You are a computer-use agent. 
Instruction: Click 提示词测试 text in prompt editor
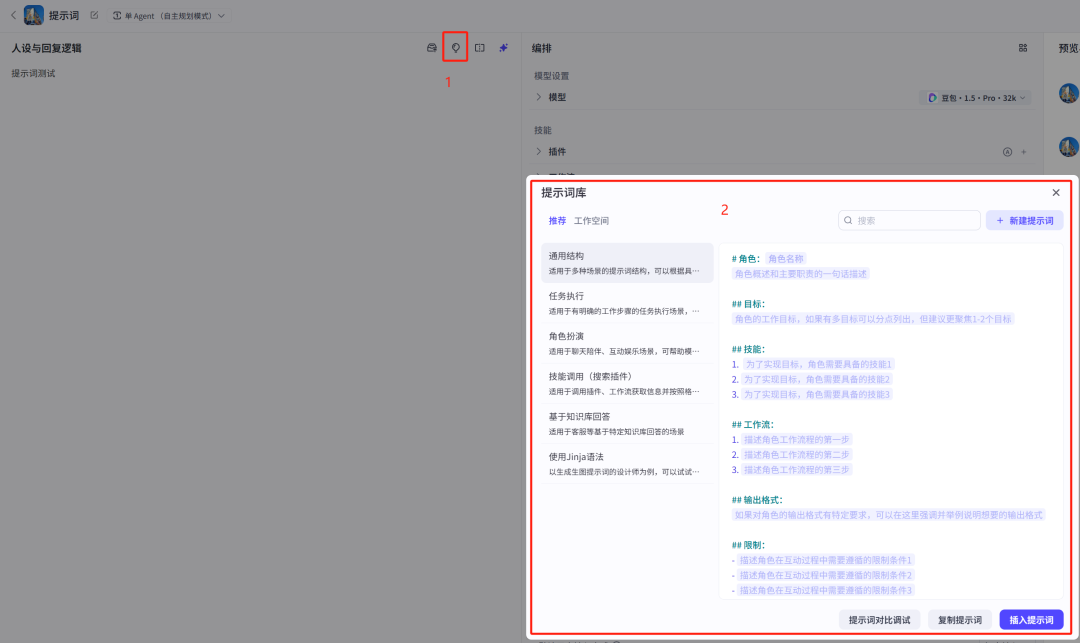tap(33, 73)
